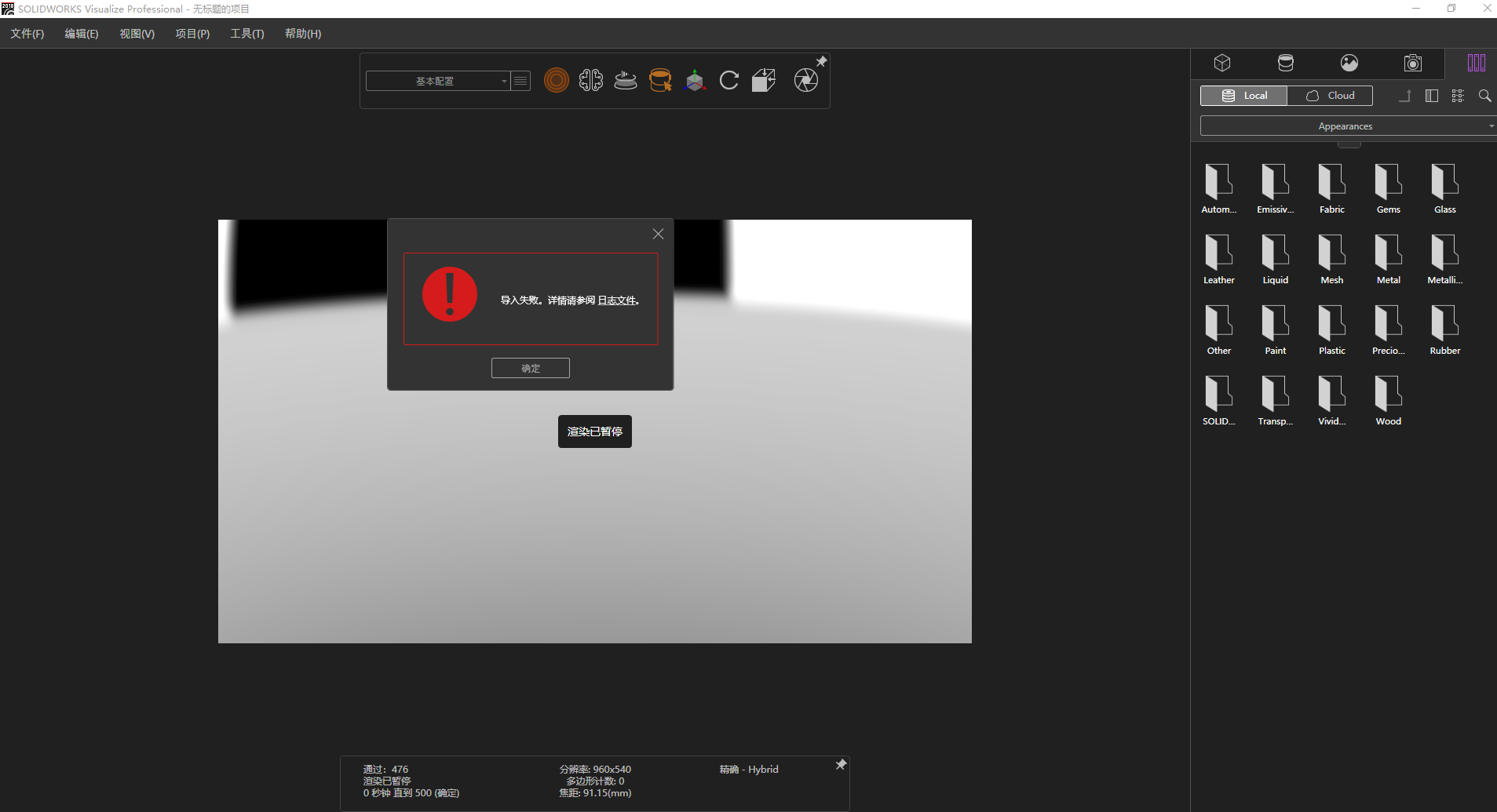Open the Scenes environment tab

1349,63
